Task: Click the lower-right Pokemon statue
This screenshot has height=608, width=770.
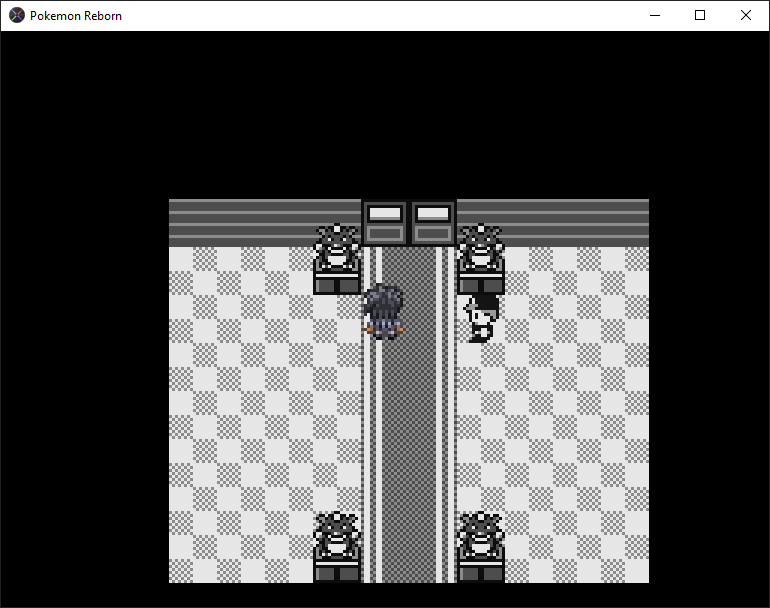Action: pos(481,547)
